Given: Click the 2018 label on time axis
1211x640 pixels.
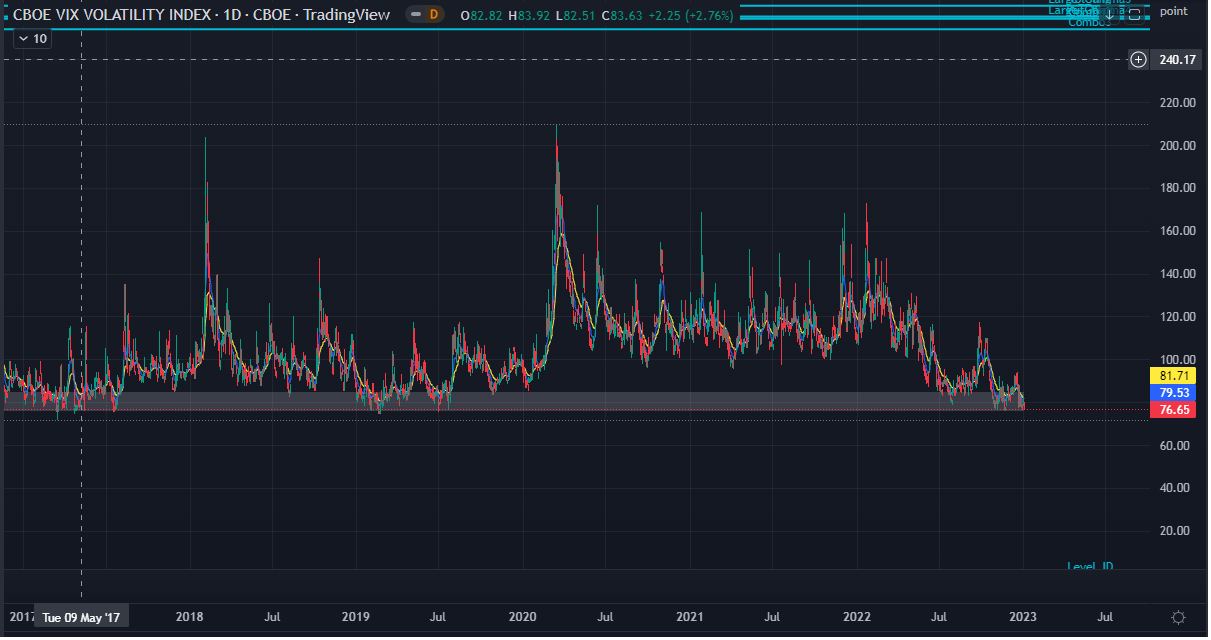Looking at the screenshot, I should click(x=190, y=618).
